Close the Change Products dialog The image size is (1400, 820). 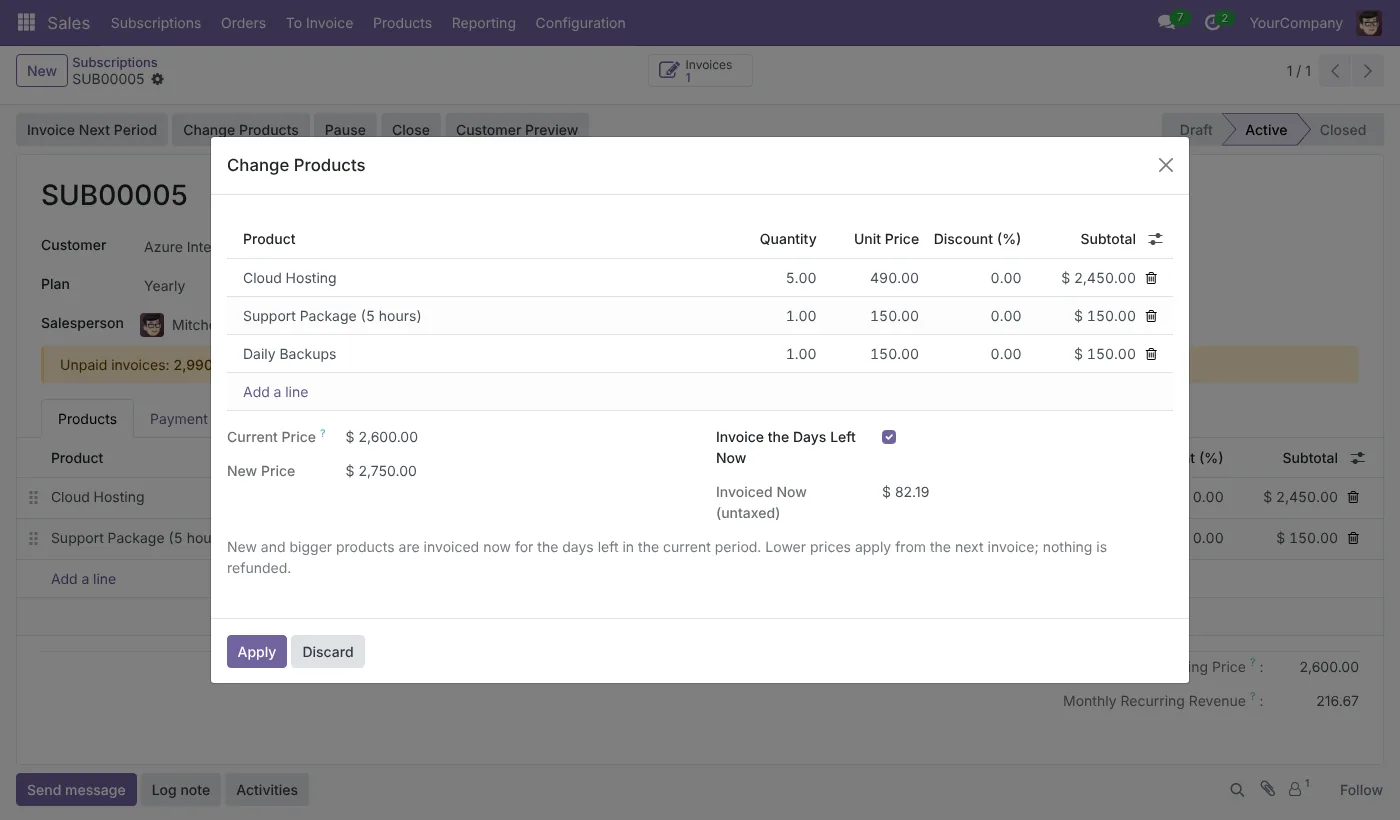click(x=1165, y=165)
